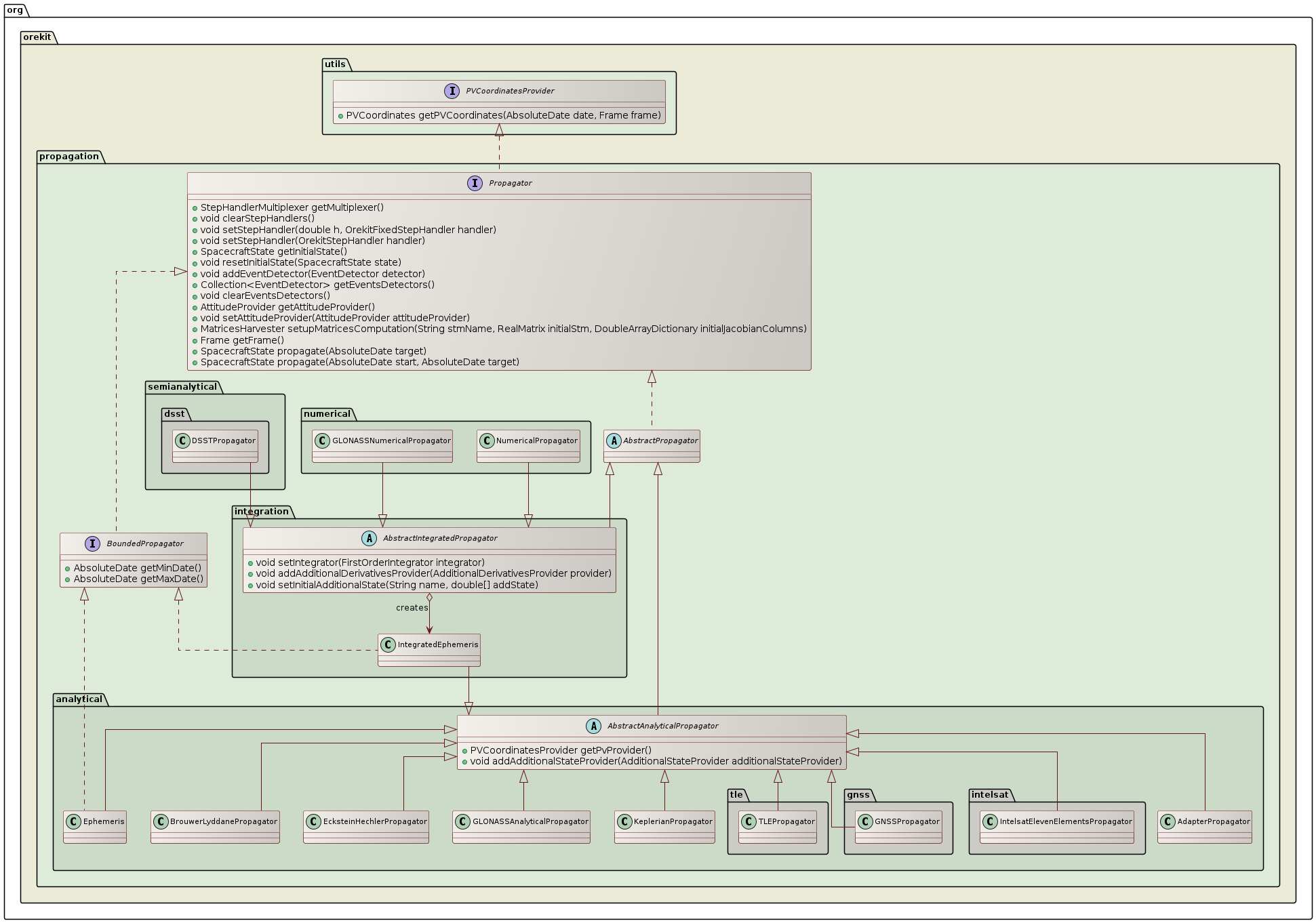Viewport: 1316px width, 923px height.
Task: Open the utils package tab
Action: tap(335, 65)
